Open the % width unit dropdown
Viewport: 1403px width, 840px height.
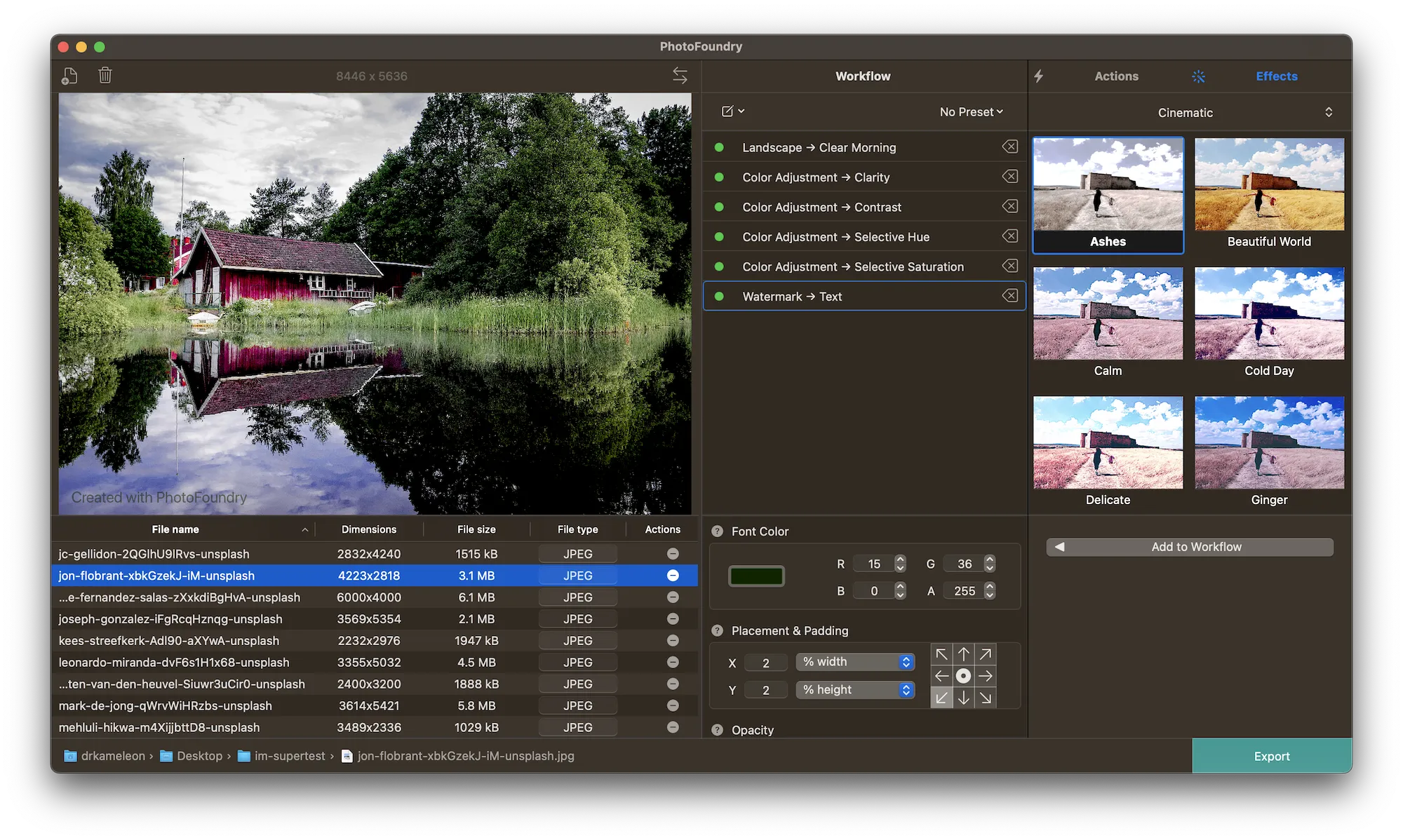tap(854, 662)
